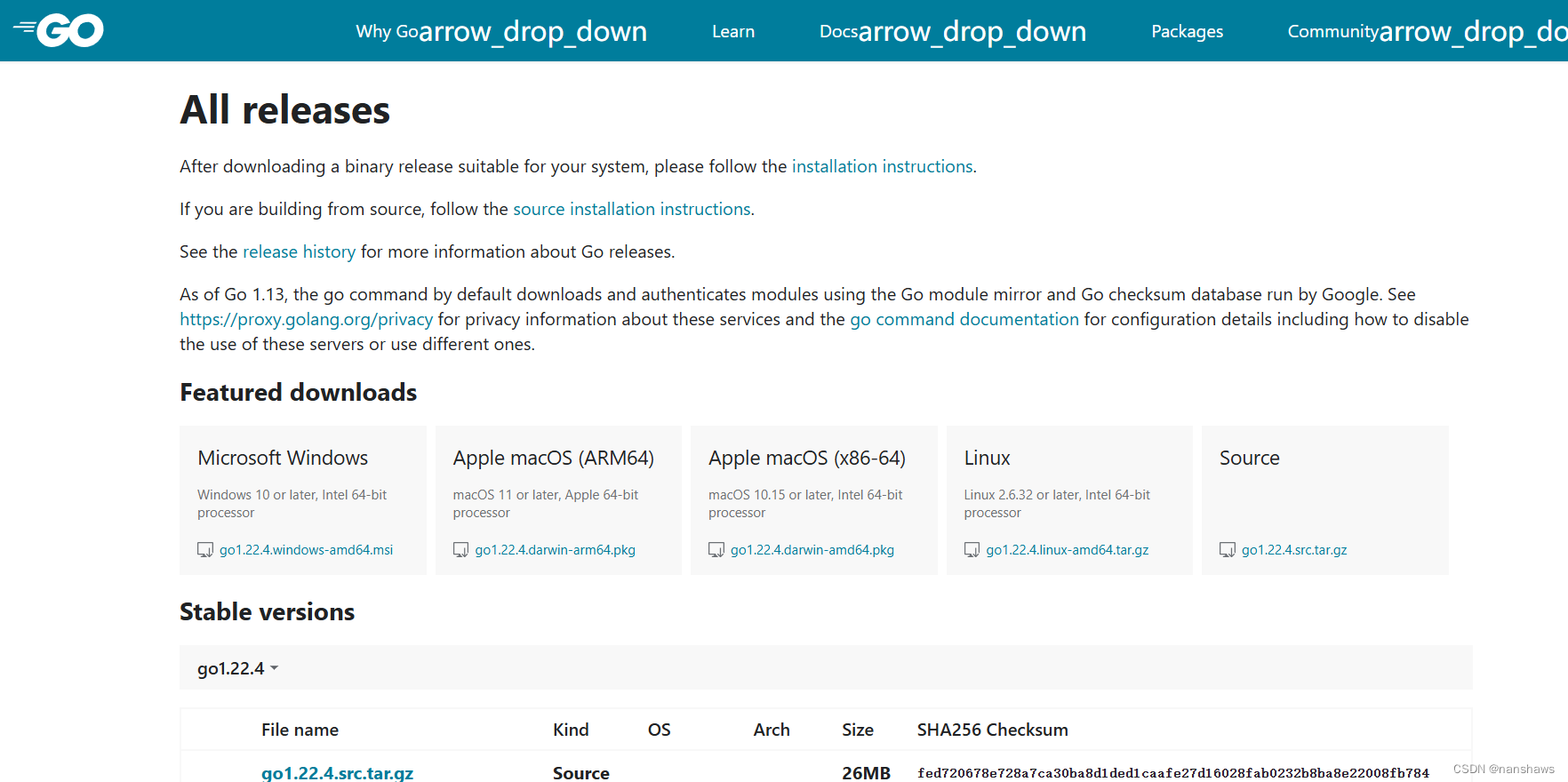
Task: Open the Packages menu item
Action: 1188,31
